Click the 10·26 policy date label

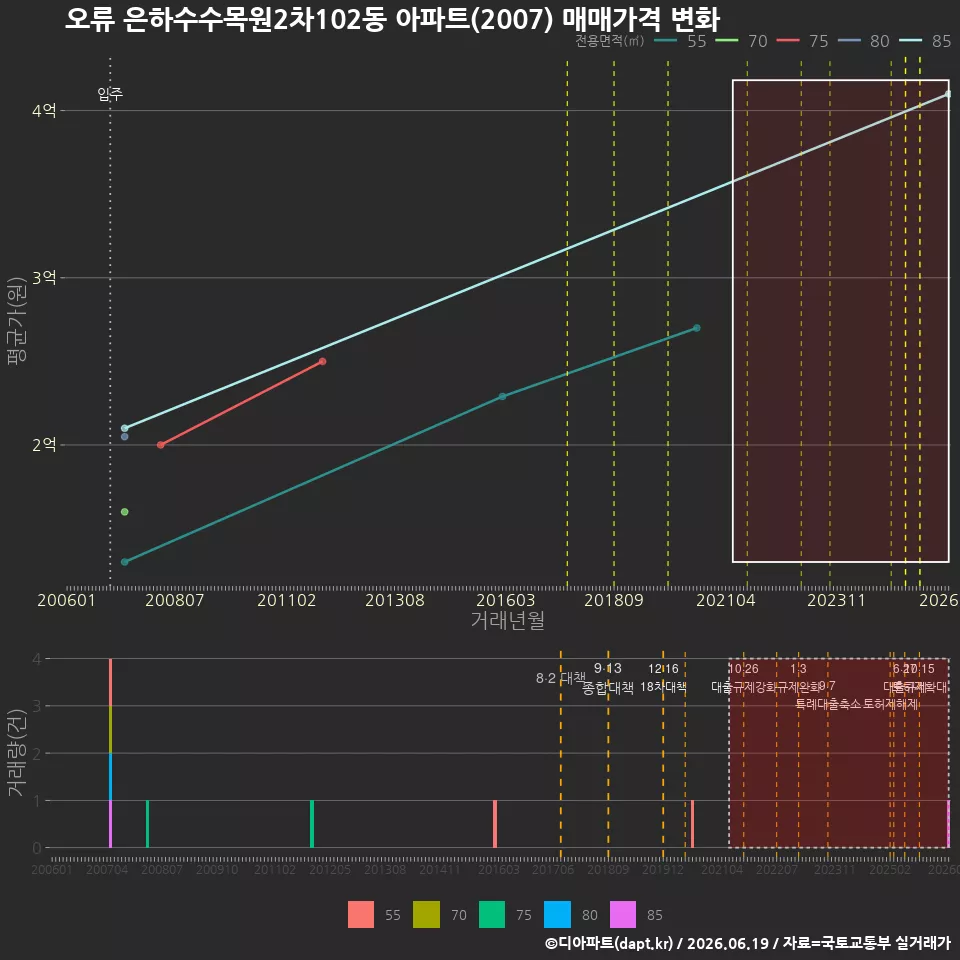(x=743, y=669)
